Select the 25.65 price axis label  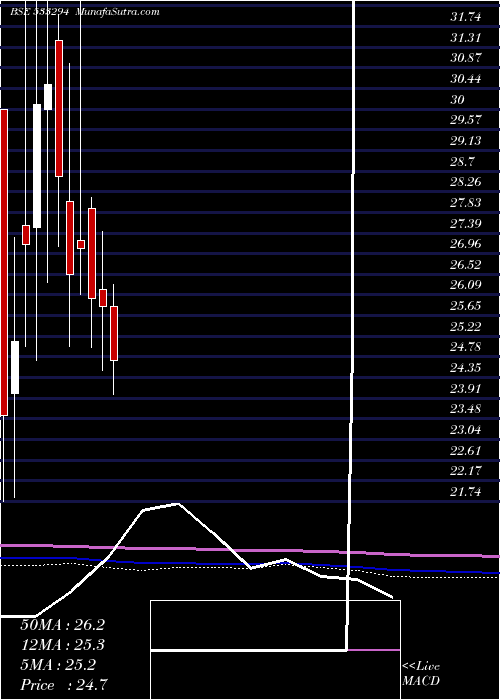[466, 306]
